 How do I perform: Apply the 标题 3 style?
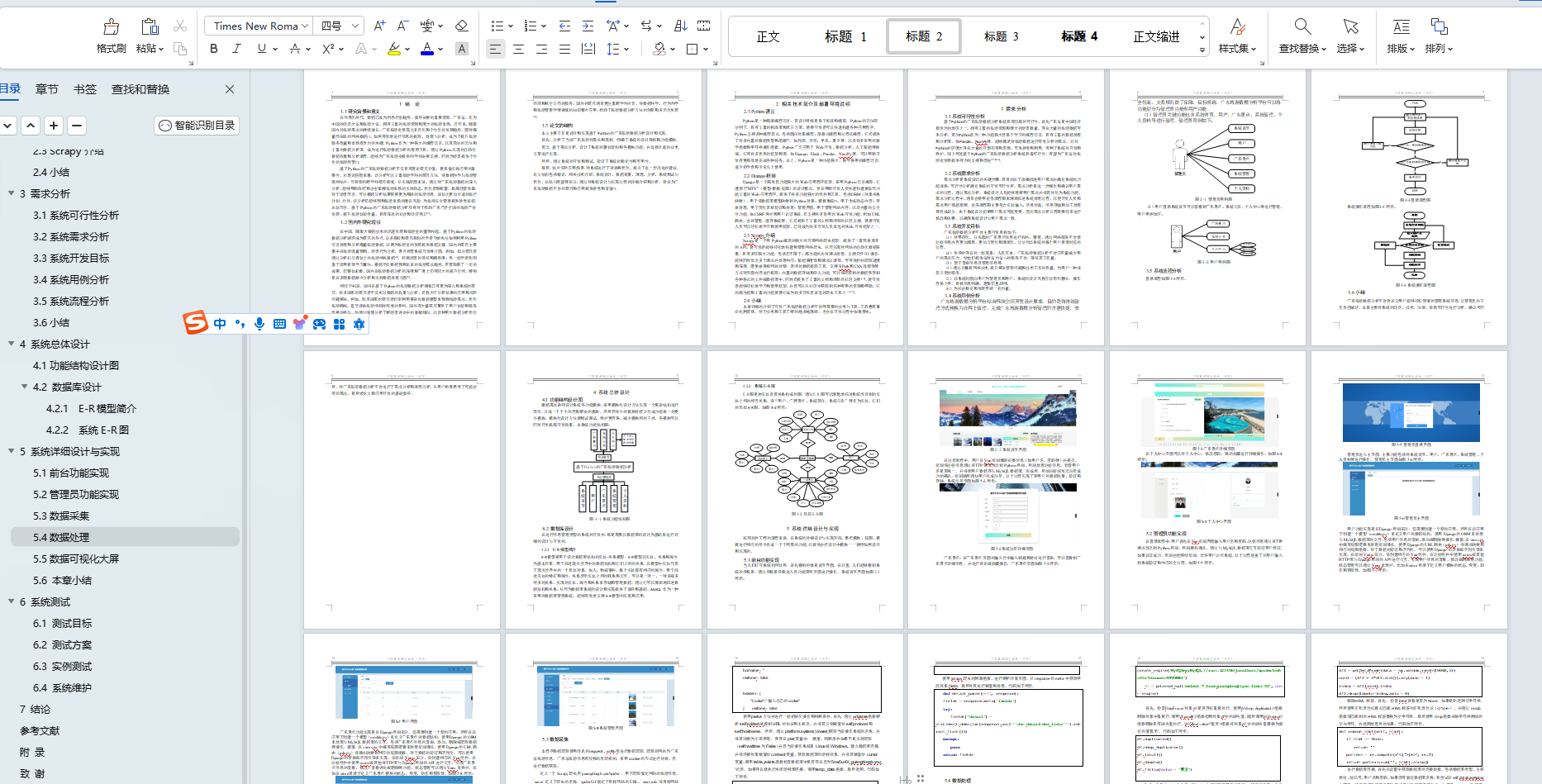[1002, 36]
